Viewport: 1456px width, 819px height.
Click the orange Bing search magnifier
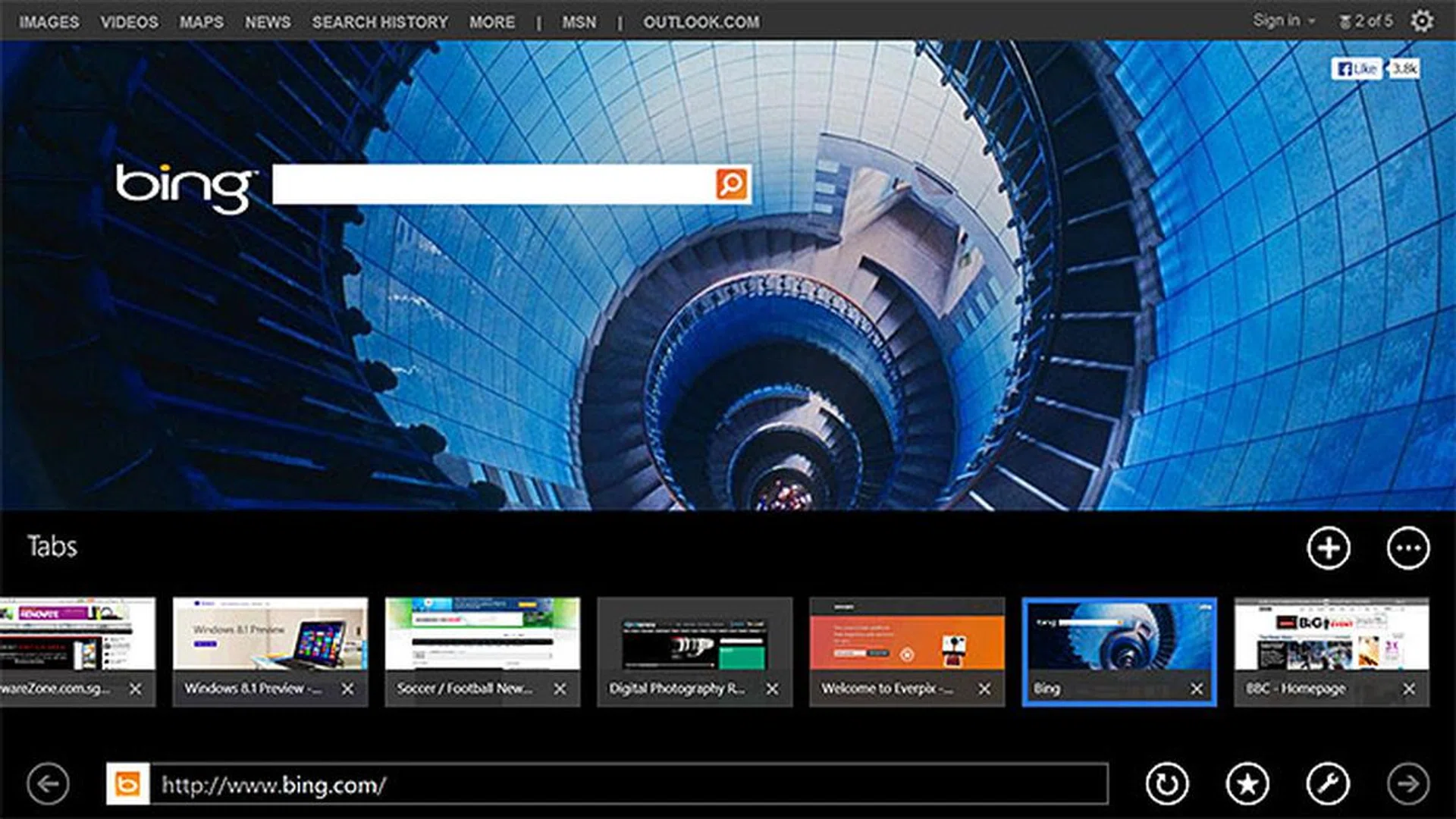click(732, 184)
